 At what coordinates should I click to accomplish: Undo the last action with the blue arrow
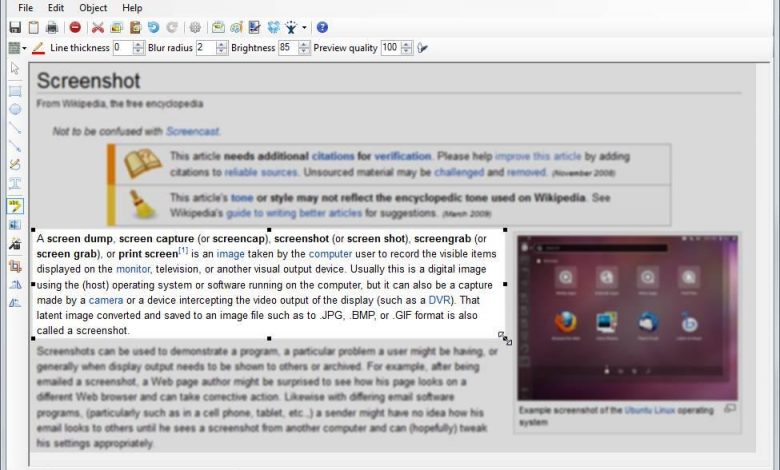[153, 27]
